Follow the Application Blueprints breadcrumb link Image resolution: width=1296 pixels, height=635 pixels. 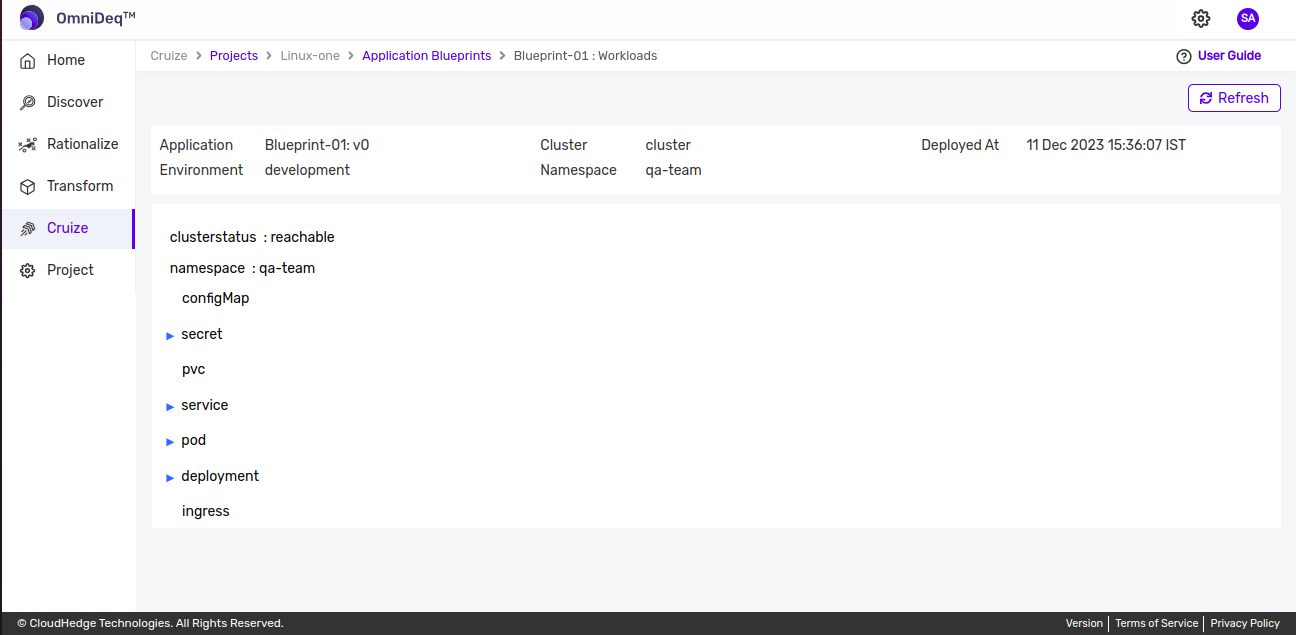point(427,56)
